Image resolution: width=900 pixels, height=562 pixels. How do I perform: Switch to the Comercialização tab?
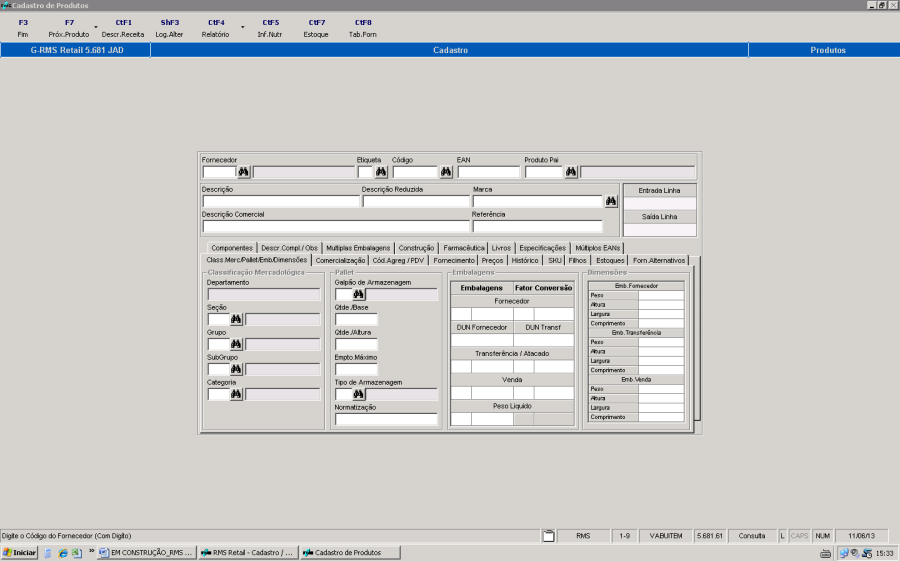(340, 260)
